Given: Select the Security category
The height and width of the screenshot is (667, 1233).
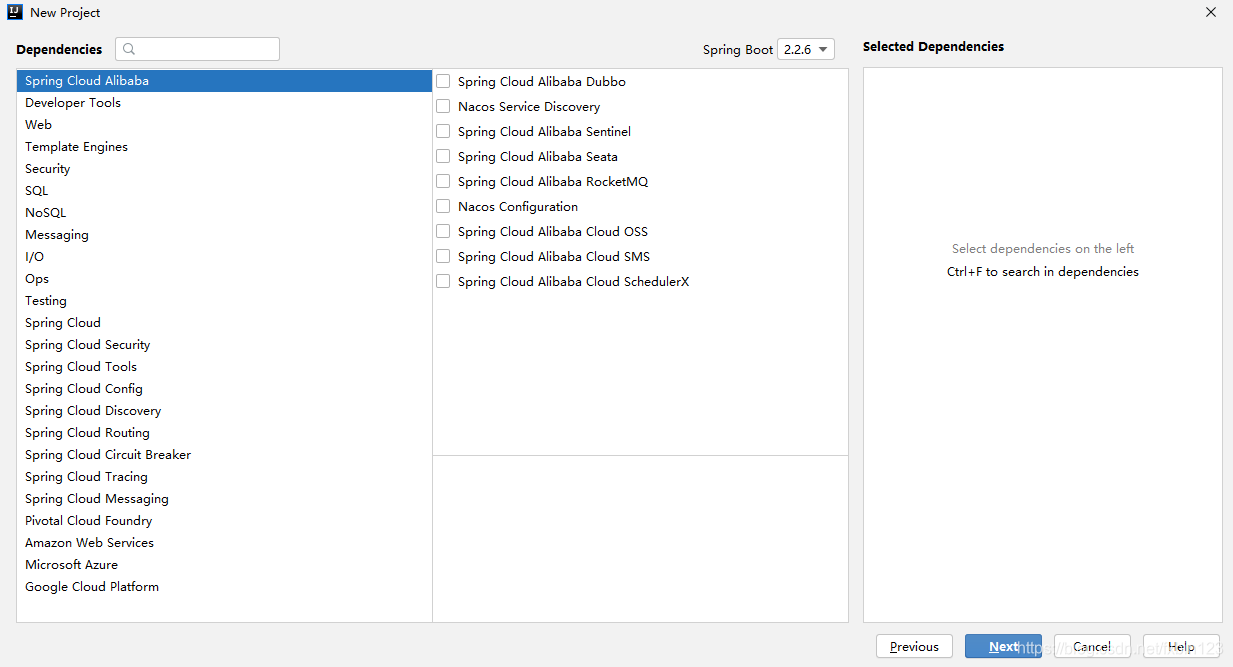Looking at the screenshot, I should tap(224, 169).
